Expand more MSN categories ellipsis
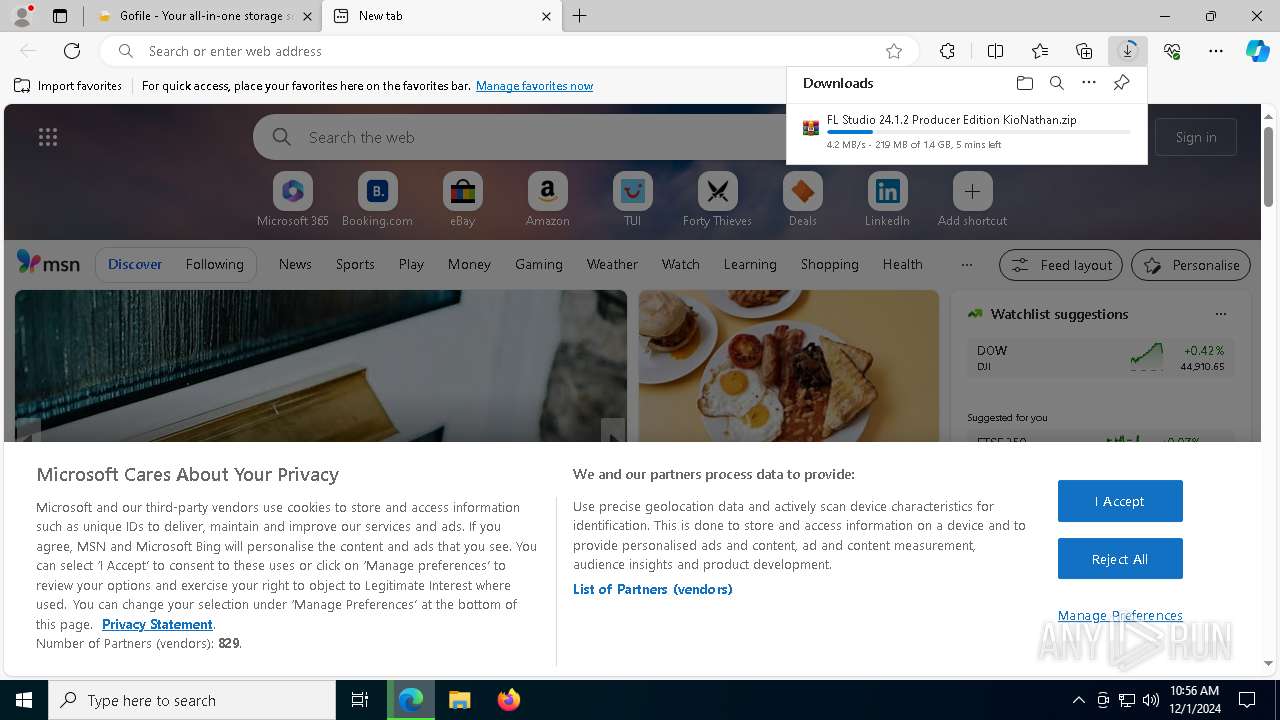Screen dimensions: 1280x720 (966, 265)
